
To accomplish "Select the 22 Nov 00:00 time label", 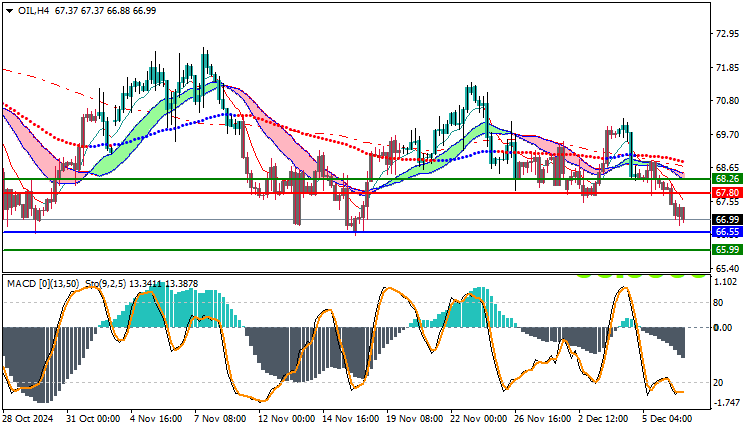I will (478, 419).
